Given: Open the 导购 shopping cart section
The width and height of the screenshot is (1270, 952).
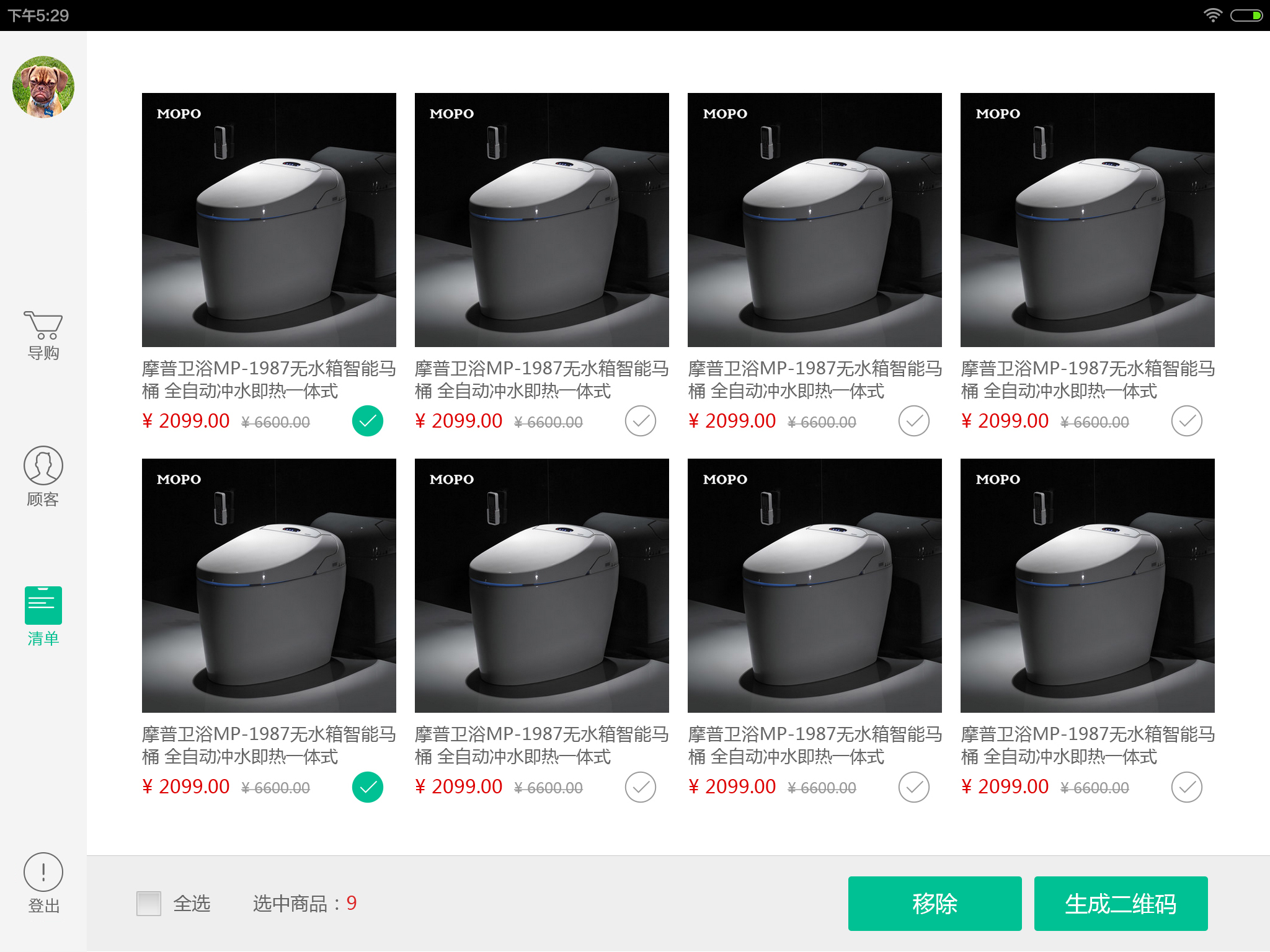Looking at the screenshot, I should 43,335.
